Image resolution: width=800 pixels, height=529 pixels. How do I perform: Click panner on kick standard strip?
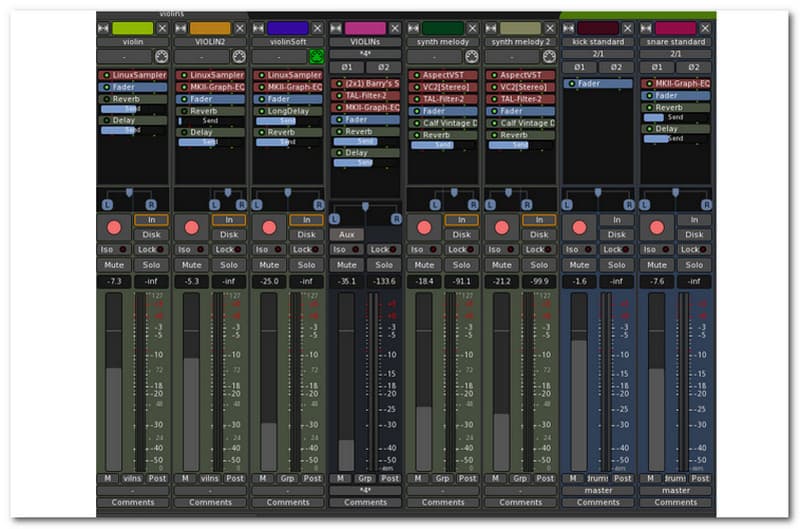pyautogui.click(x=598, y=199)
